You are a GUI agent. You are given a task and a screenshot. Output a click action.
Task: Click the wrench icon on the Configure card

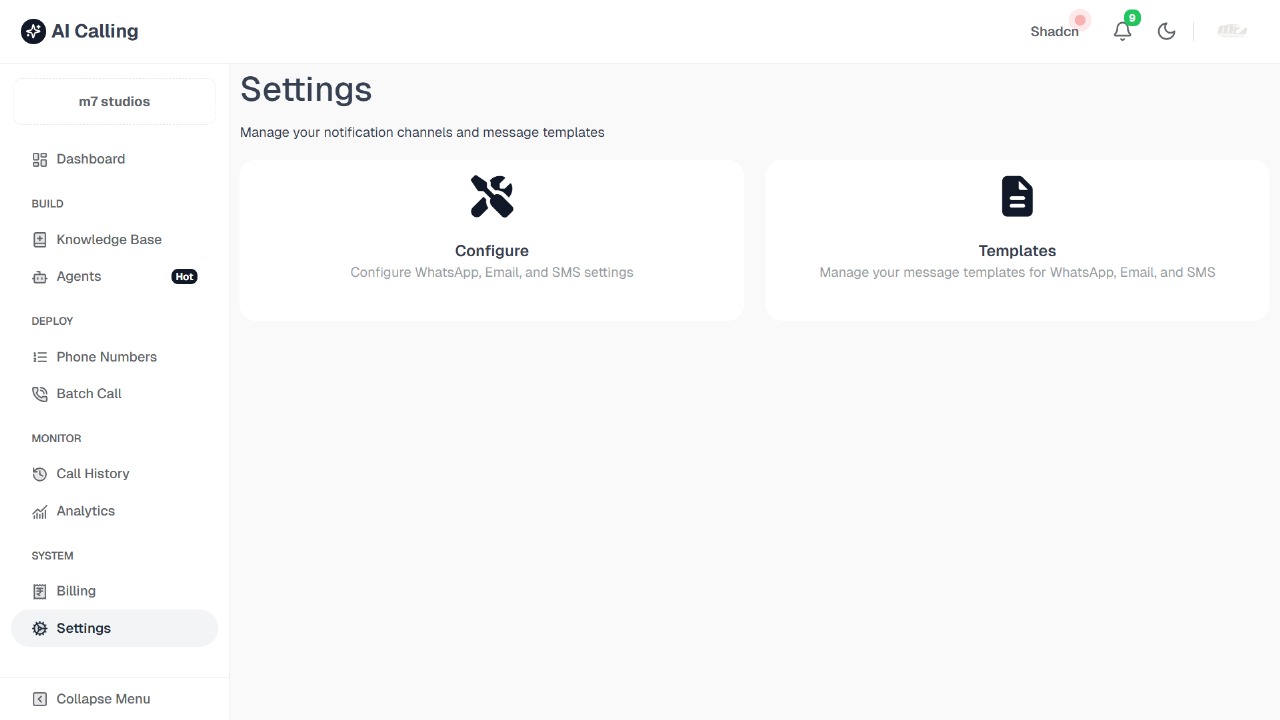[x=491, y=196]
